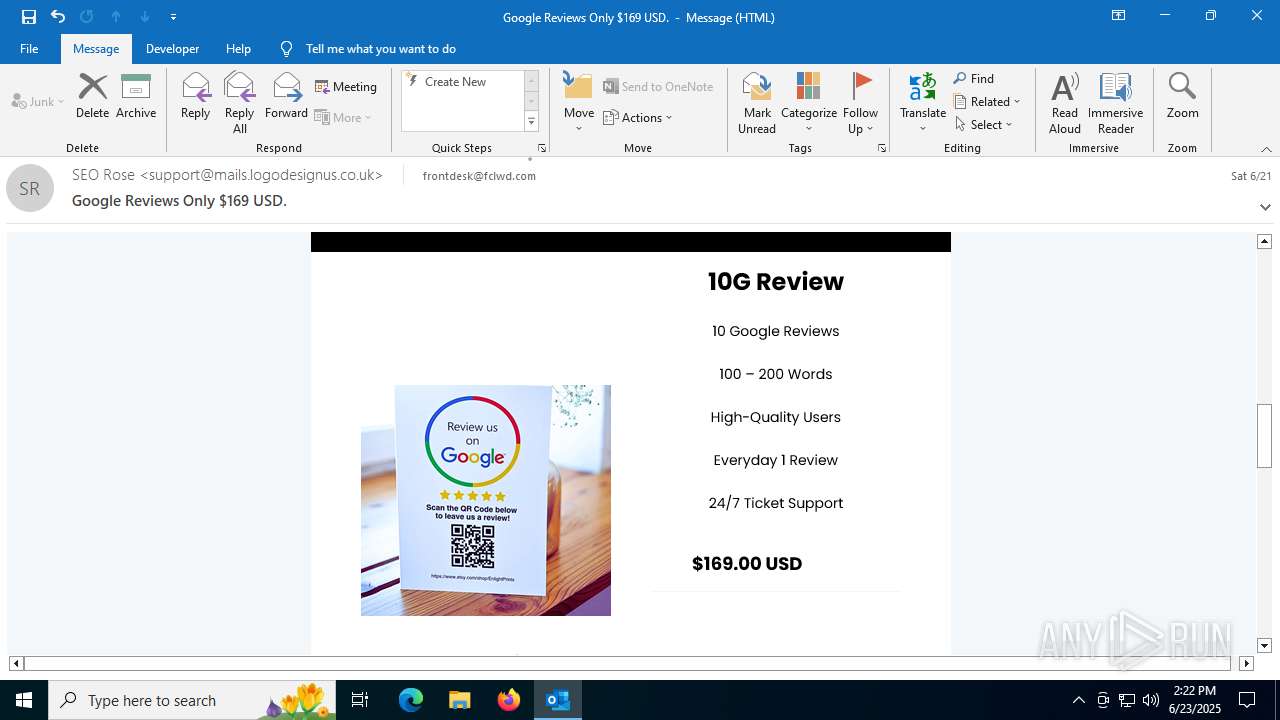Image resolution: width=1280 pixels, height=720 pixels.
Task: Open the Tags dialog launcher
Action: pos(882,148)
